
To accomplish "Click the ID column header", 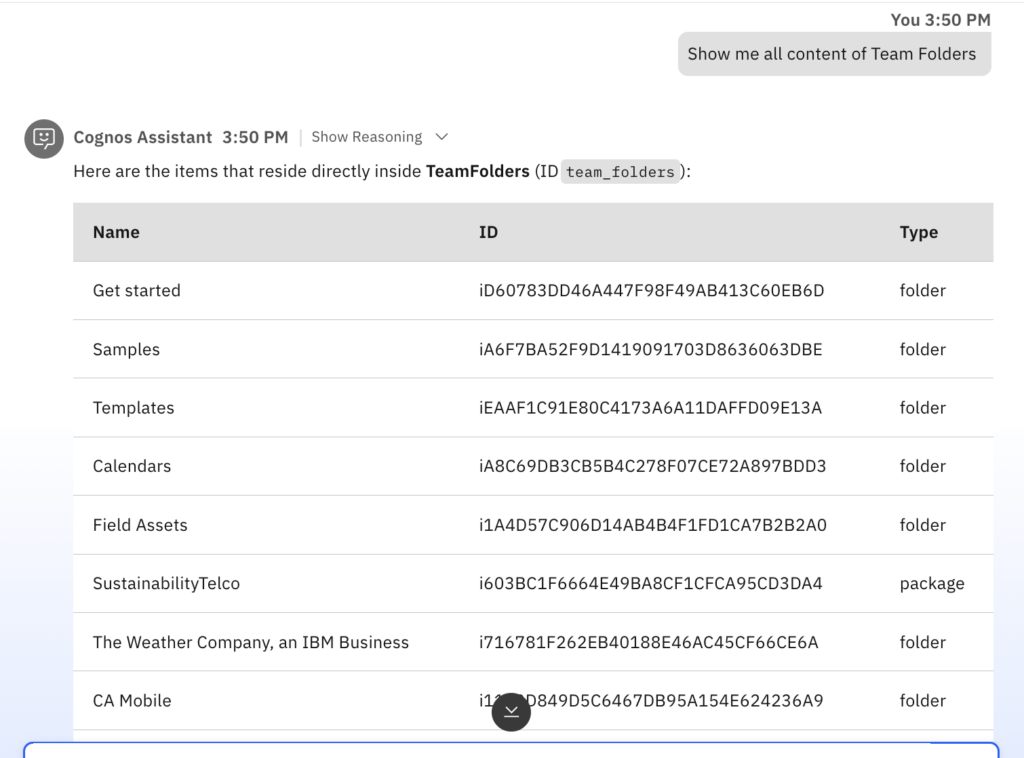I will 488,232.
